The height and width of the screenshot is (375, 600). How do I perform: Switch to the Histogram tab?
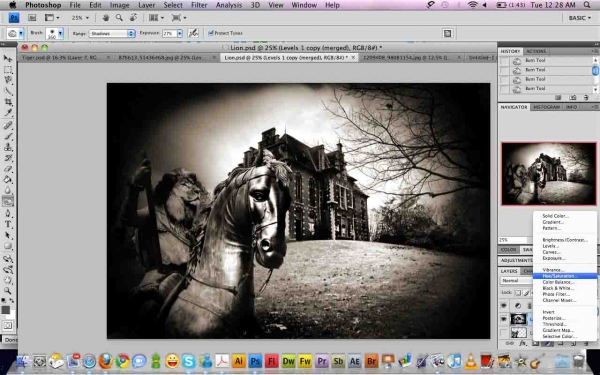(546, 107)
